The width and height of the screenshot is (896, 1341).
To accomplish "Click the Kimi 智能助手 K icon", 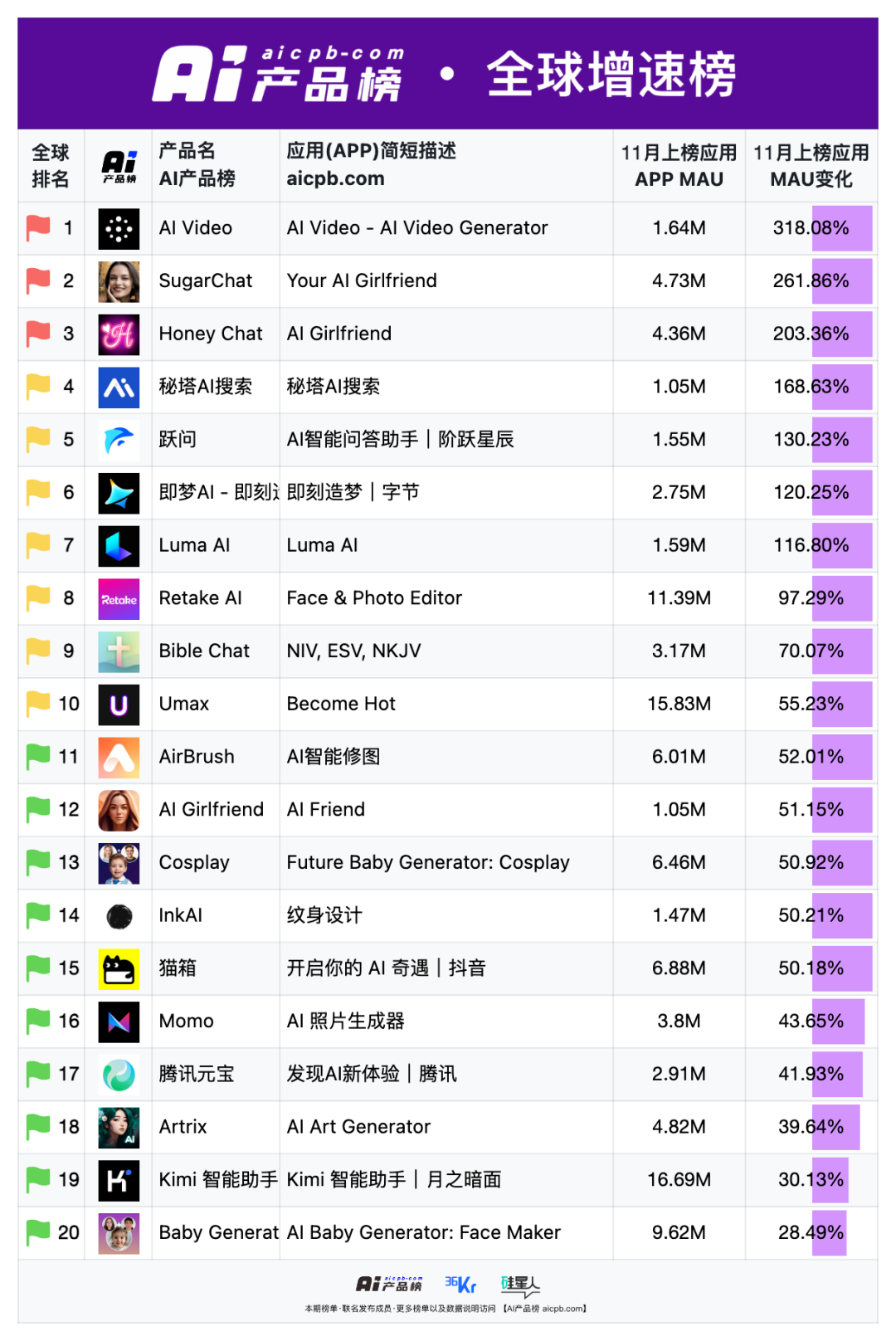I will click(x=119, y=1180).
